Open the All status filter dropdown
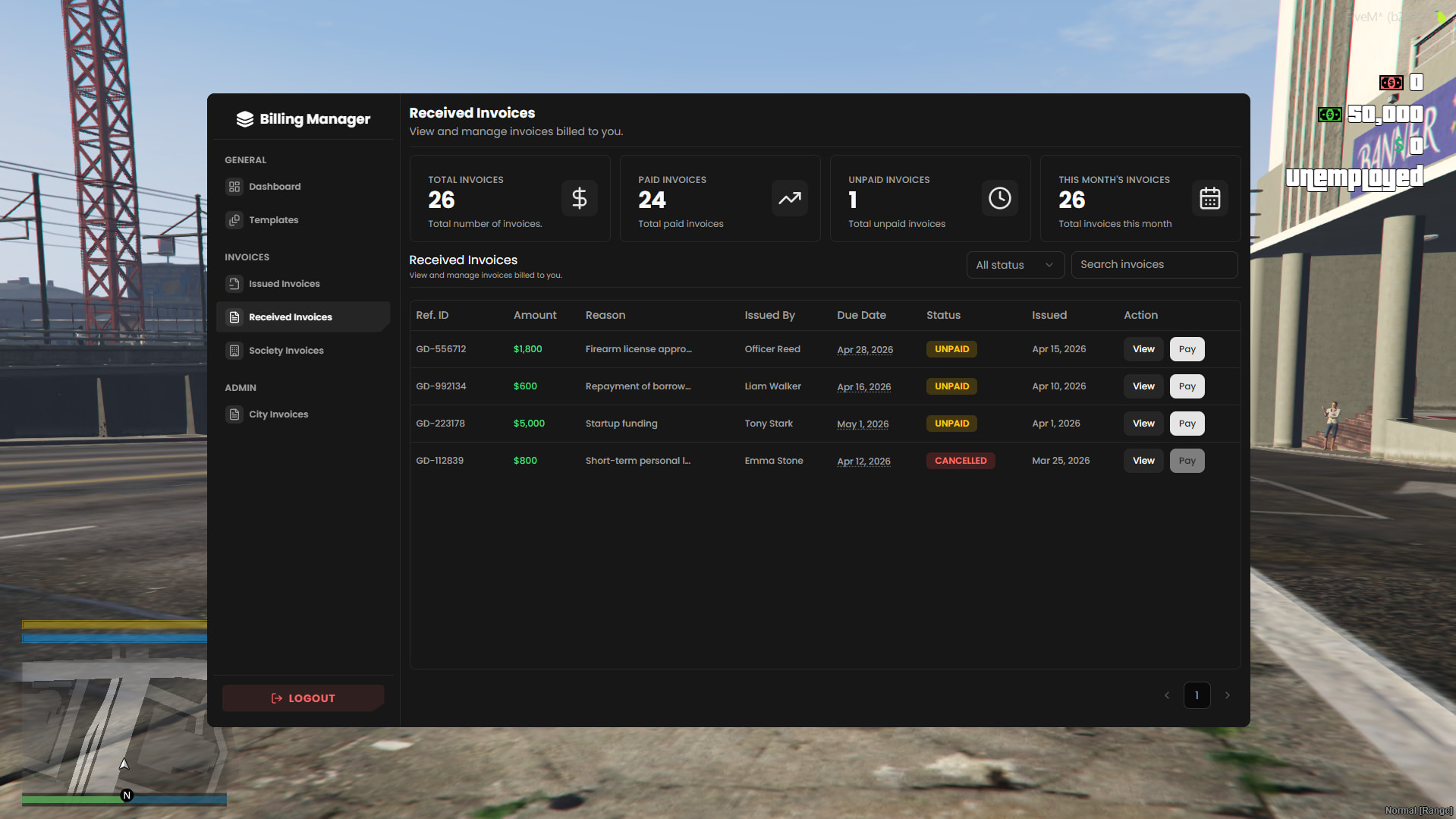Viewport: 1456px width, 819px height. click(1015, 265)
